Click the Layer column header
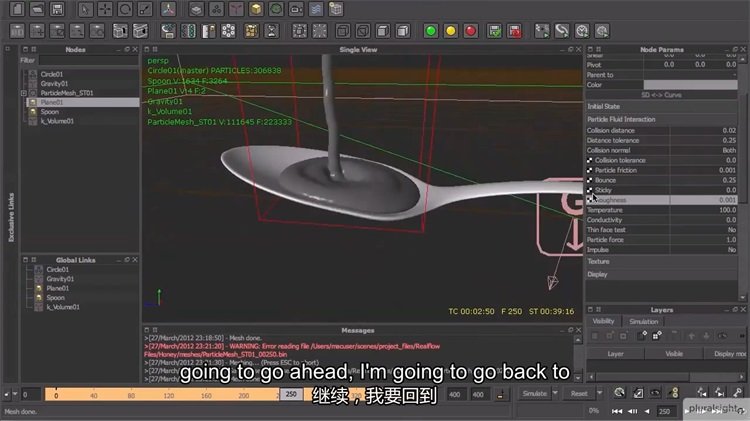The image size is (750, 421). (615, 354)
